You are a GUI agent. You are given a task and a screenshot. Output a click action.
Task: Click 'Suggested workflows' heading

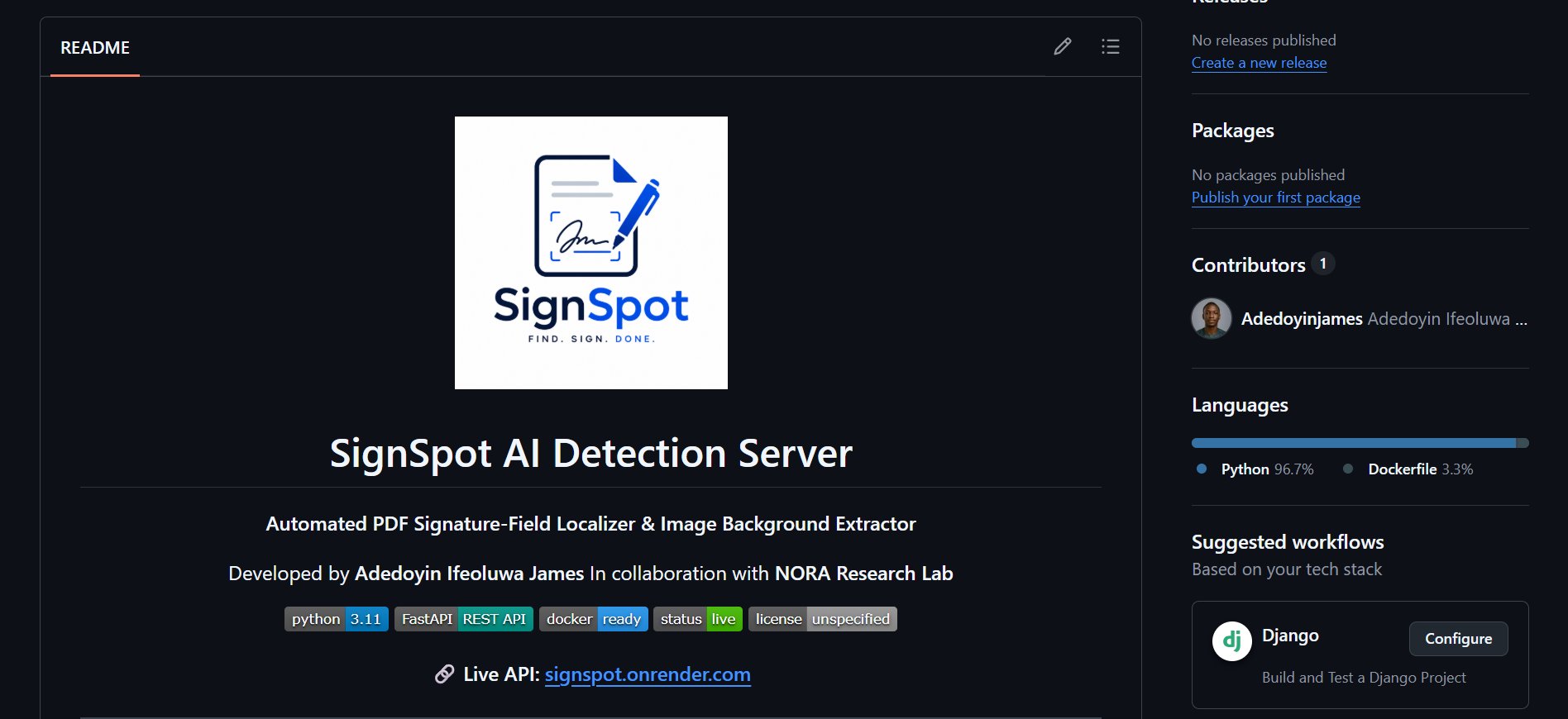point(1288,542)
